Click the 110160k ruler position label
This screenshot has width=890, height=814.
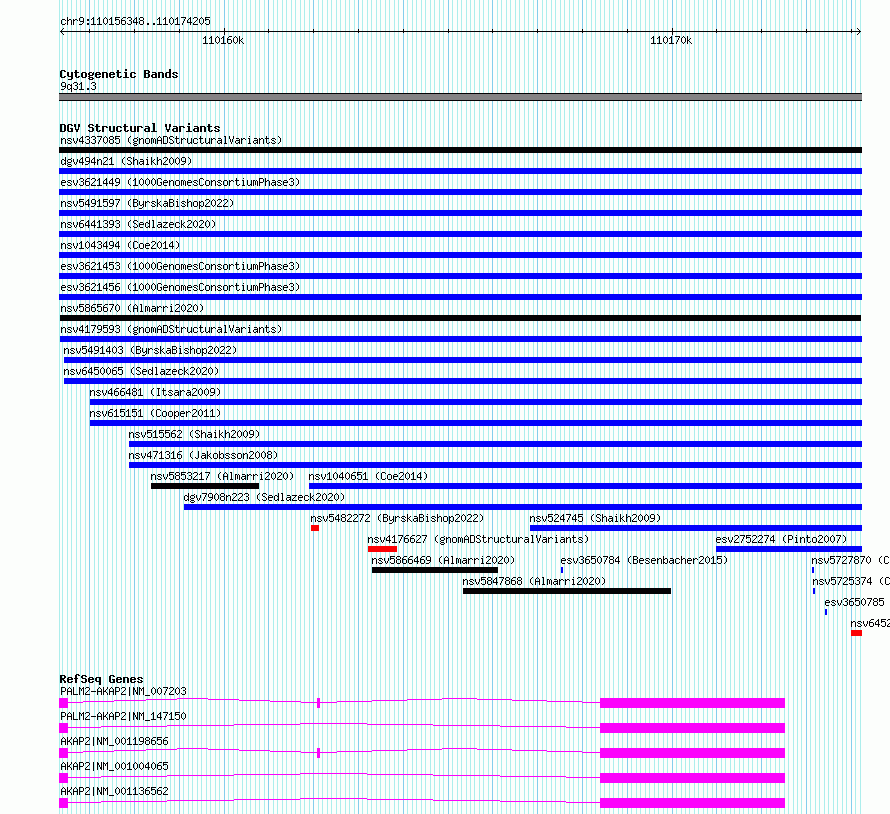point(223,40)
